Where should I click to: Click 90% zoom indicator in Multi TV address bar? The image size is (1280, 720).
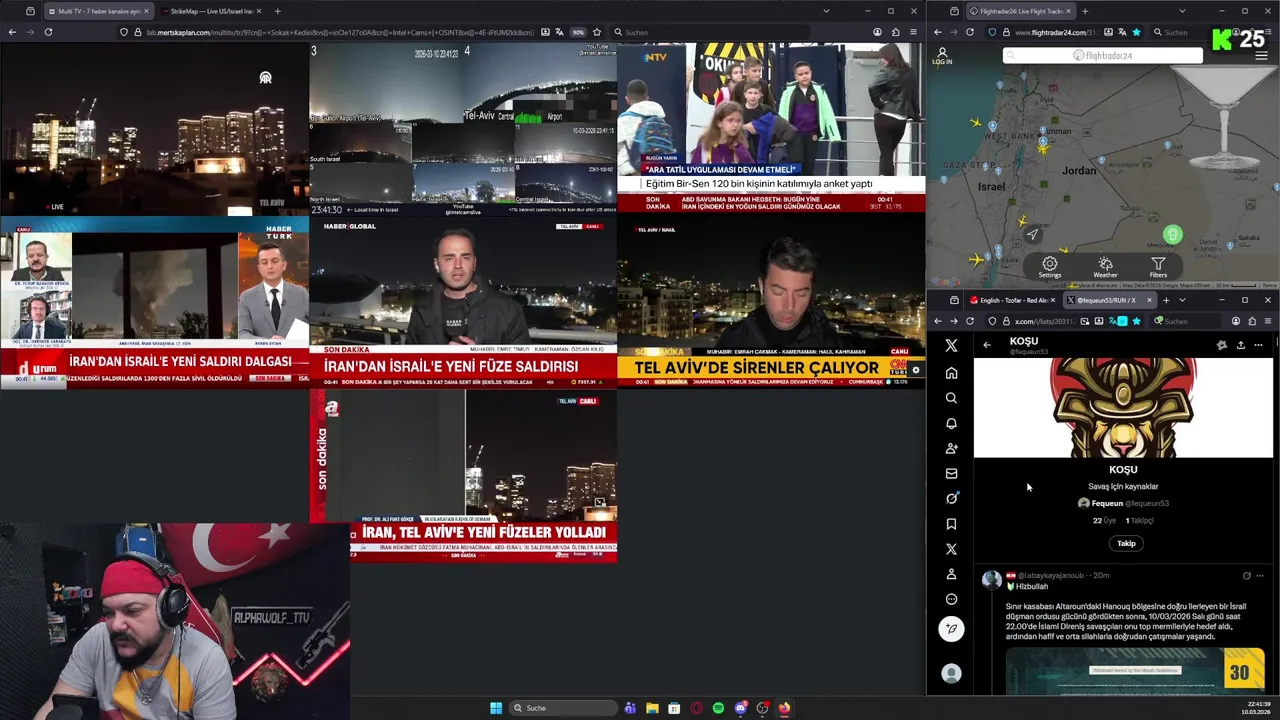[x=578, y=32]
